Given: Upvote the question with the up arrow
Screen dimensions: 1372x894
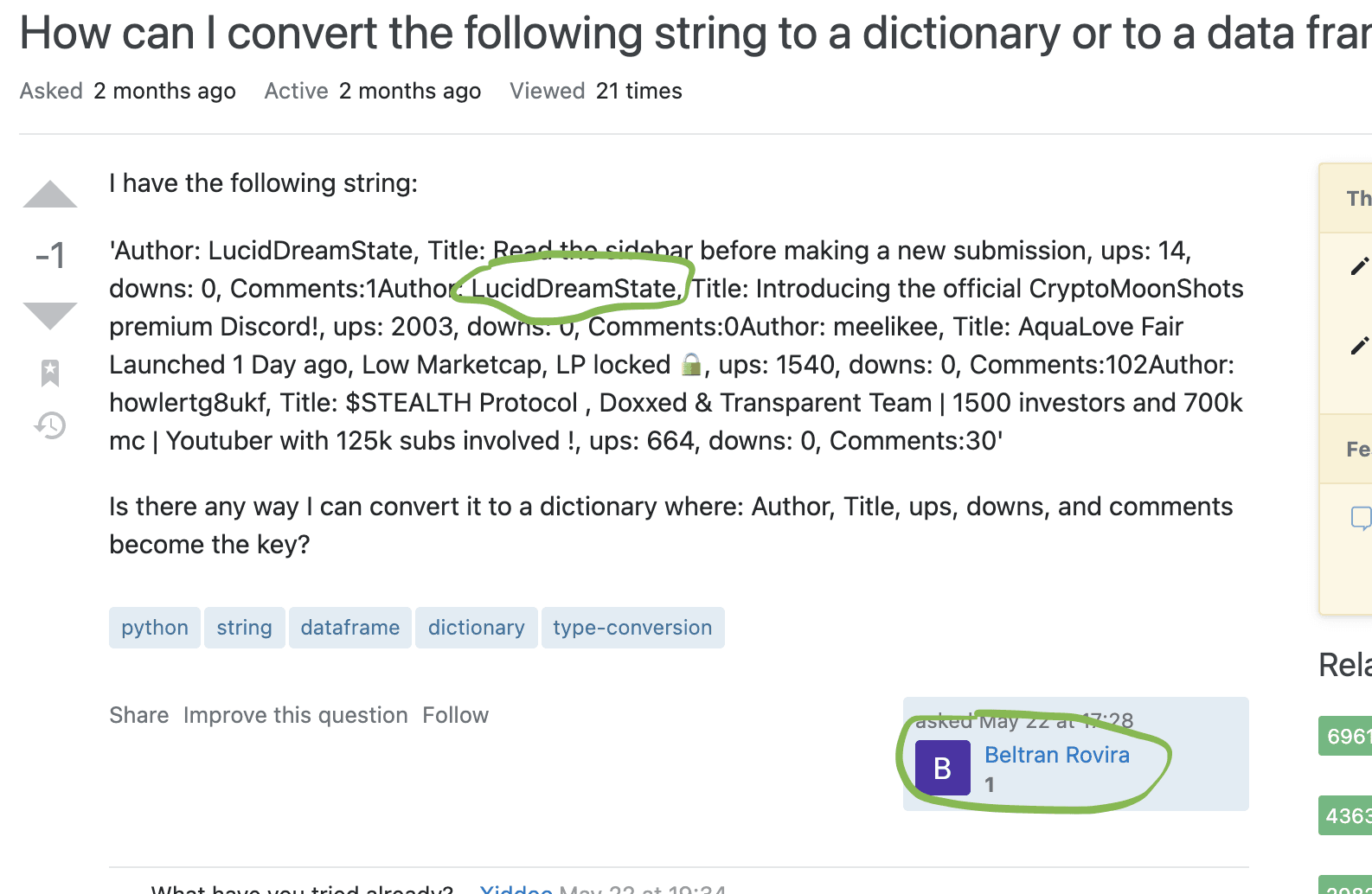Looking at the screenshot, I should tap(50, 195).
